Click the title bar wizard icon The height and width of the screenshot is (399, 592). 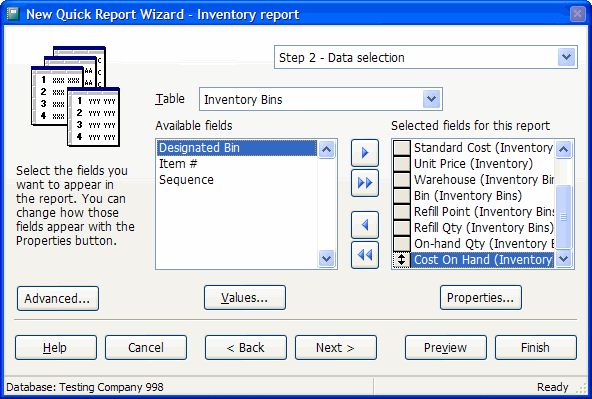click(x=13, y=14)
